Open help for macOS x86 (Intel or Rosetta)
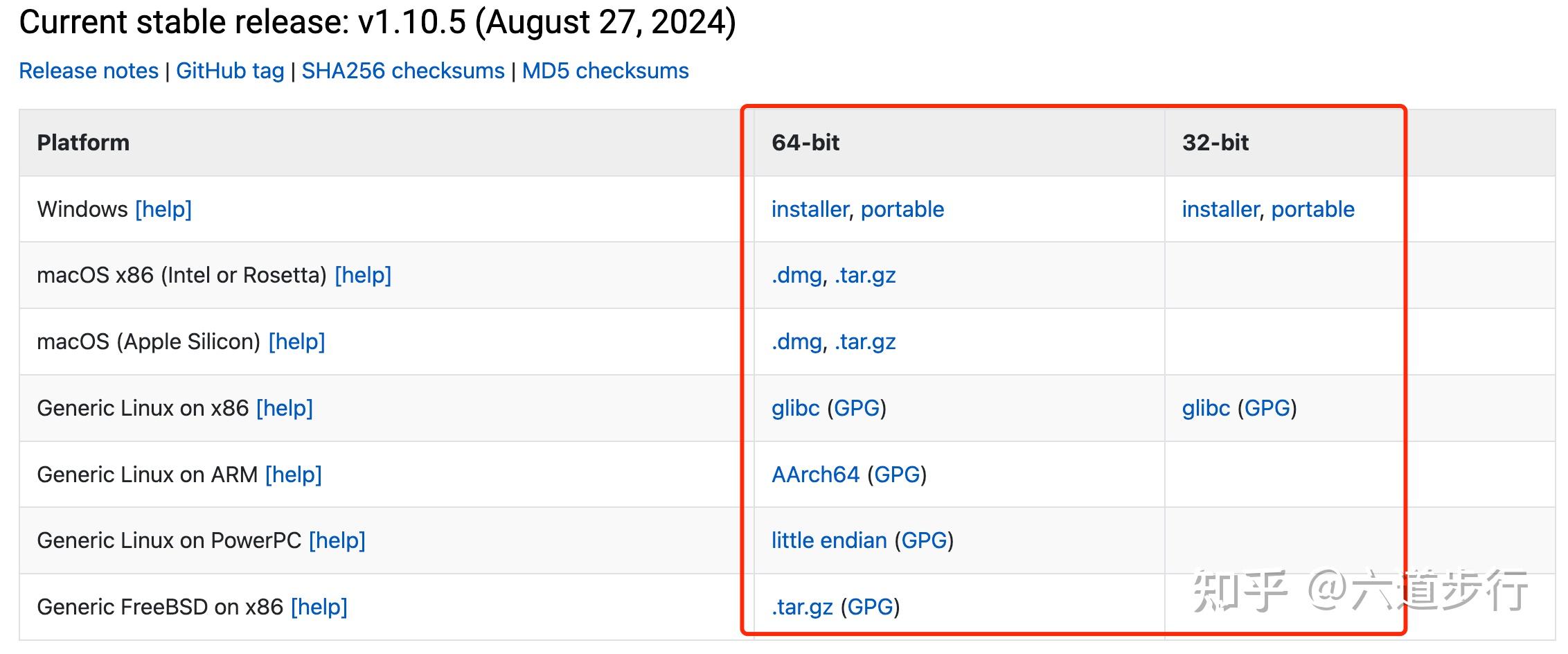1568x654 pixels. tap(363, 276)
